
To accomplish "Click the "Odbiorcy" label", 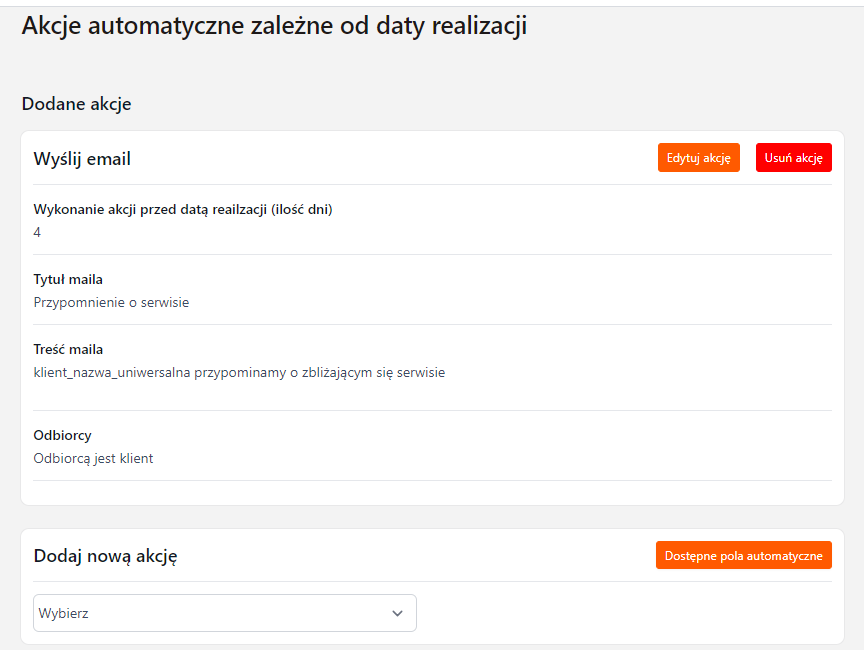I will 62,436.
